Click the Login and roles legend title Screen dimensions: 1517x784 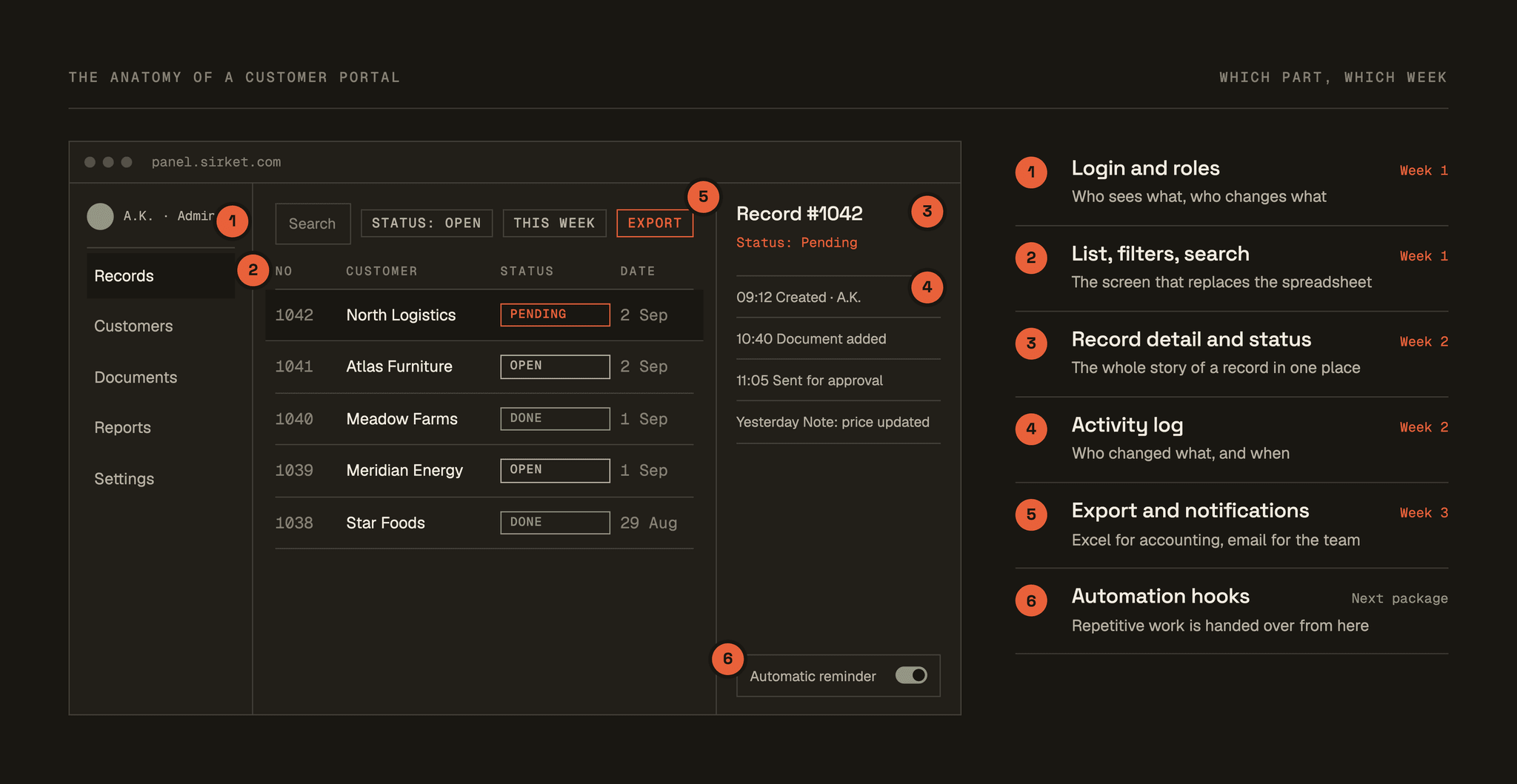tap(1145, 168)
